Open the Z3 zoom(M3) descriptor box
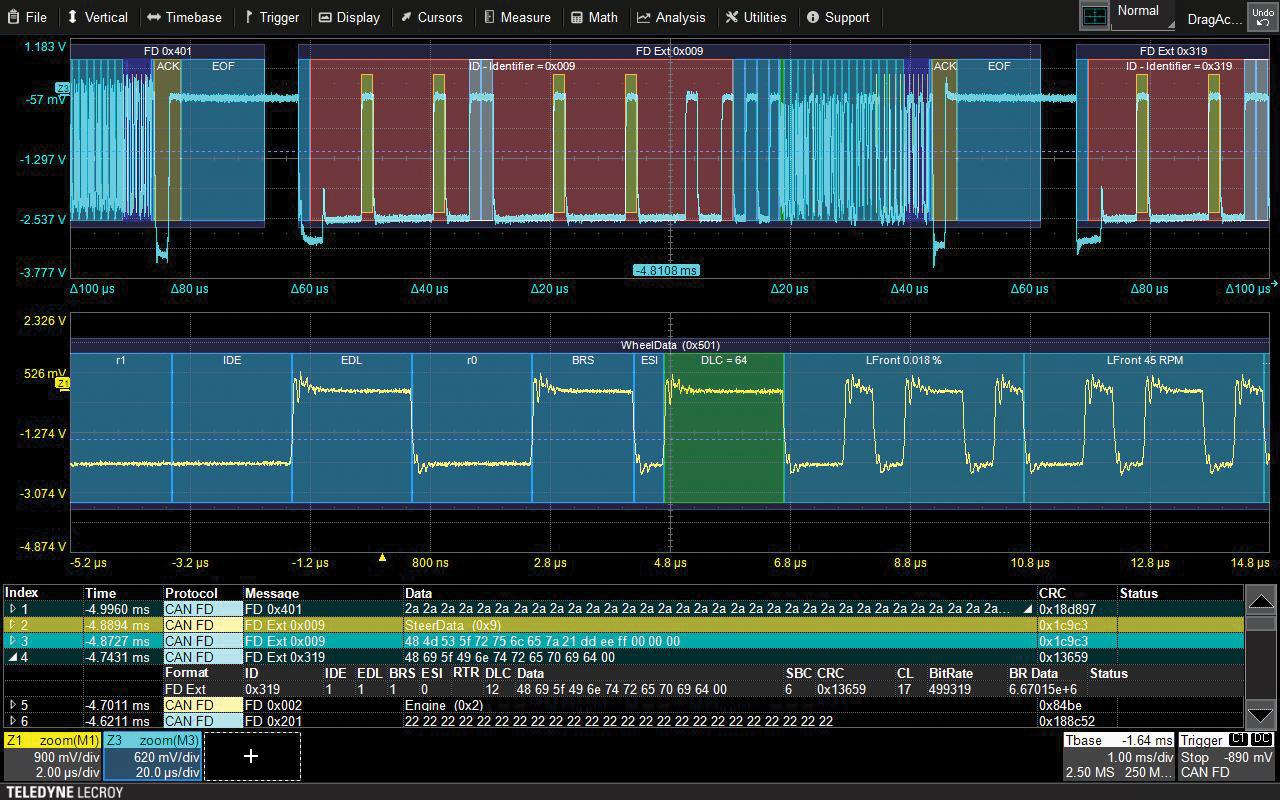1280x800 pixels. [x=152, y=756]
